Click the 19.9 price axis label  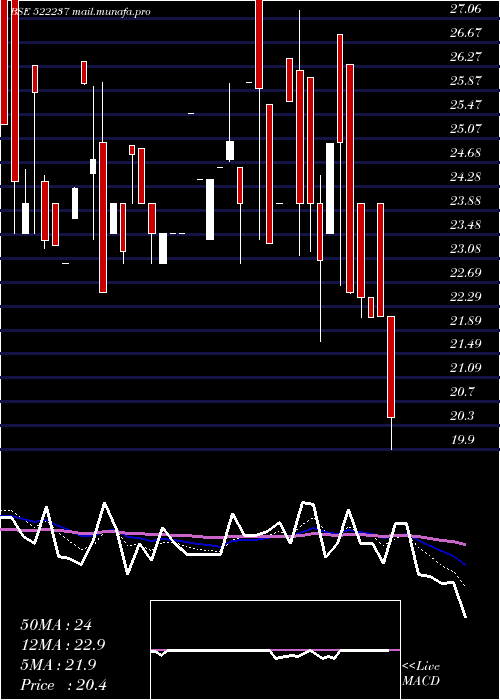coord(462,441)
